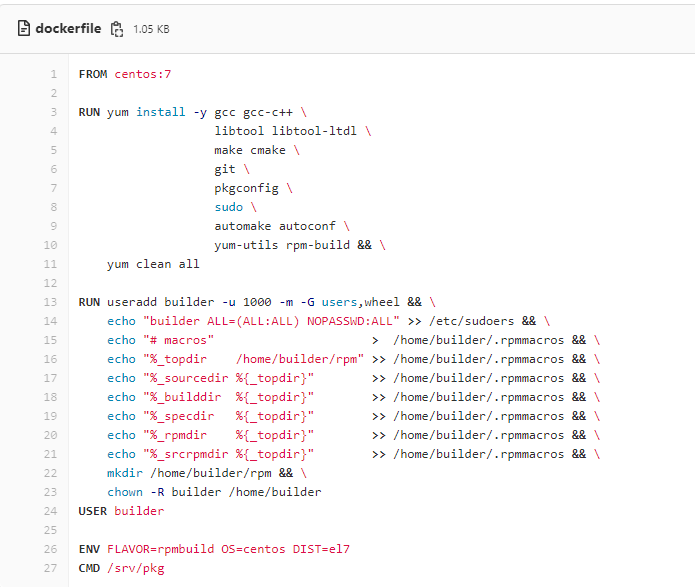Click the "# macros" string
Image resolution: width=695 pixels, height=587 pixels.
[x=179, y=340]
